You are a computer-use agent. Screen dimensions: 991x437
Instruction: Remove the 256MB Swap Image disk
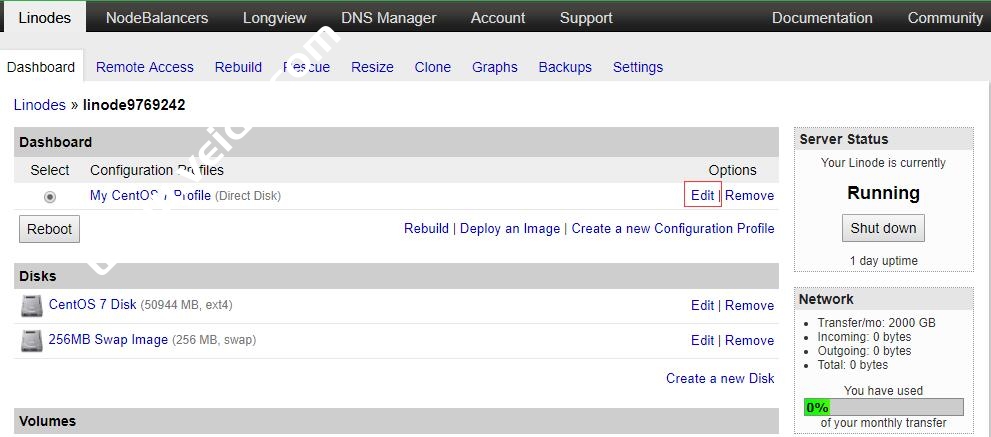point(750,340)
